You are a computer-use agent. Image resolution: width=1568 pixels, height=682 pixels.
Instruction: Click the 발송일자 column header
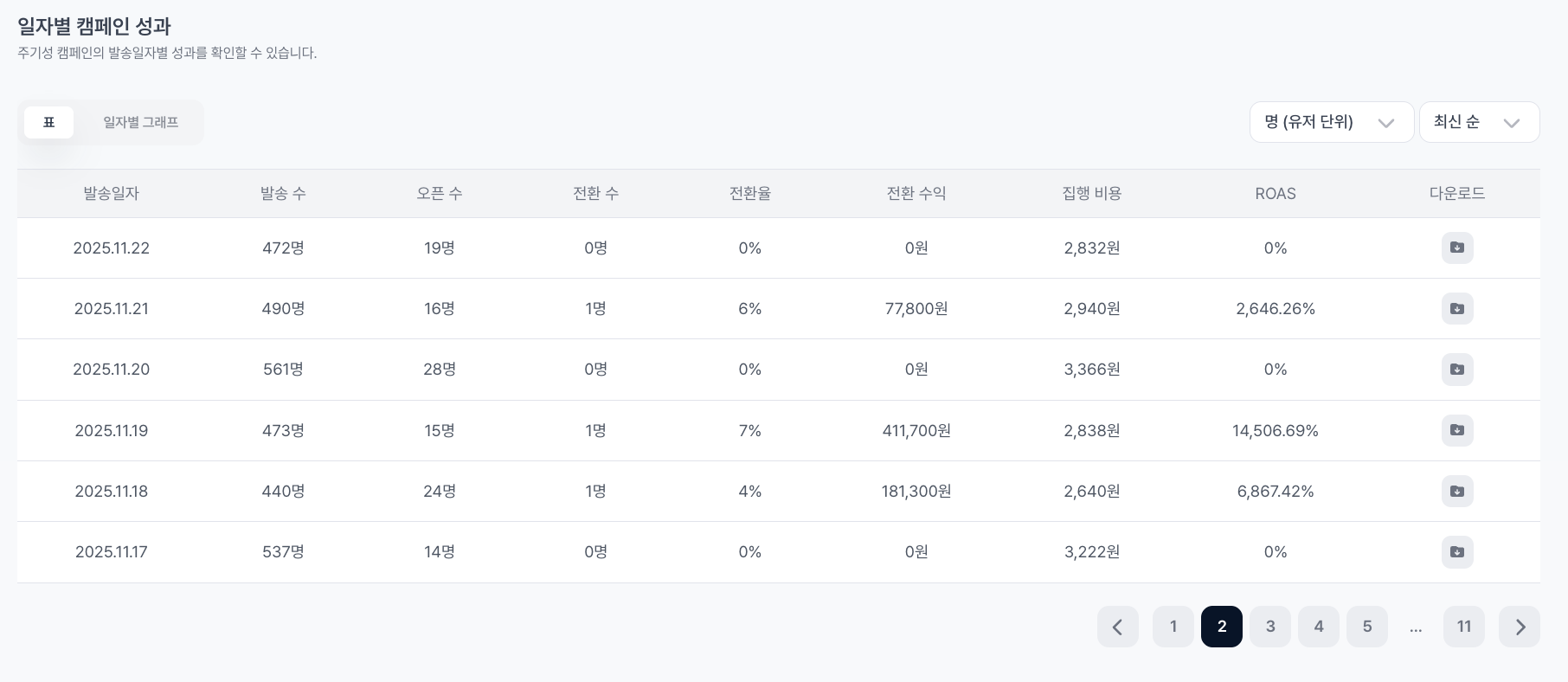coord(111,193)
